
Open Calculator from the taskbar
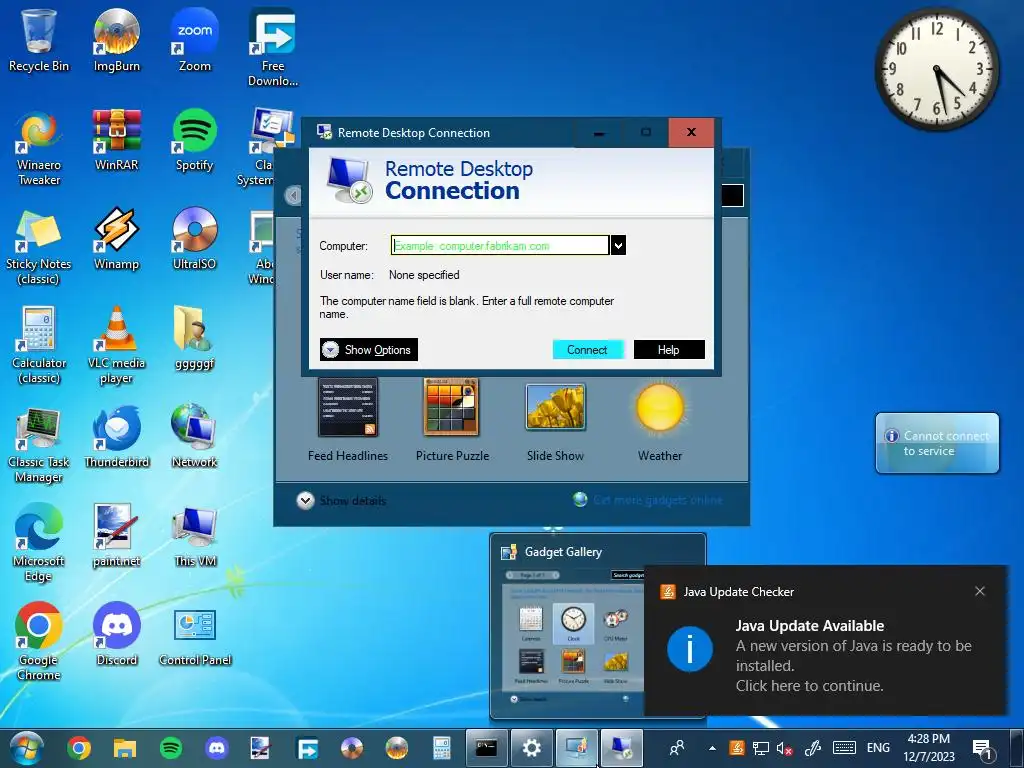tap(441, 748)
